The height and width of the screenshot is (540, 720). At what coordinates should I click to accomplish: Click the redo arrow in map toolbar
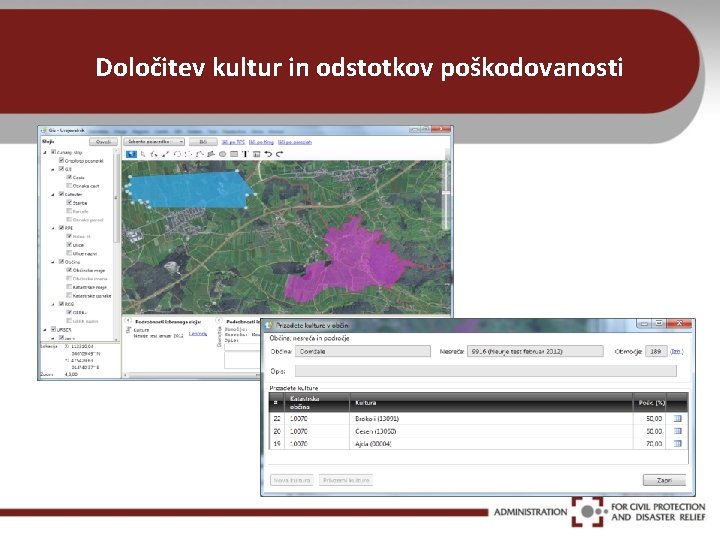tap(279, 154)
